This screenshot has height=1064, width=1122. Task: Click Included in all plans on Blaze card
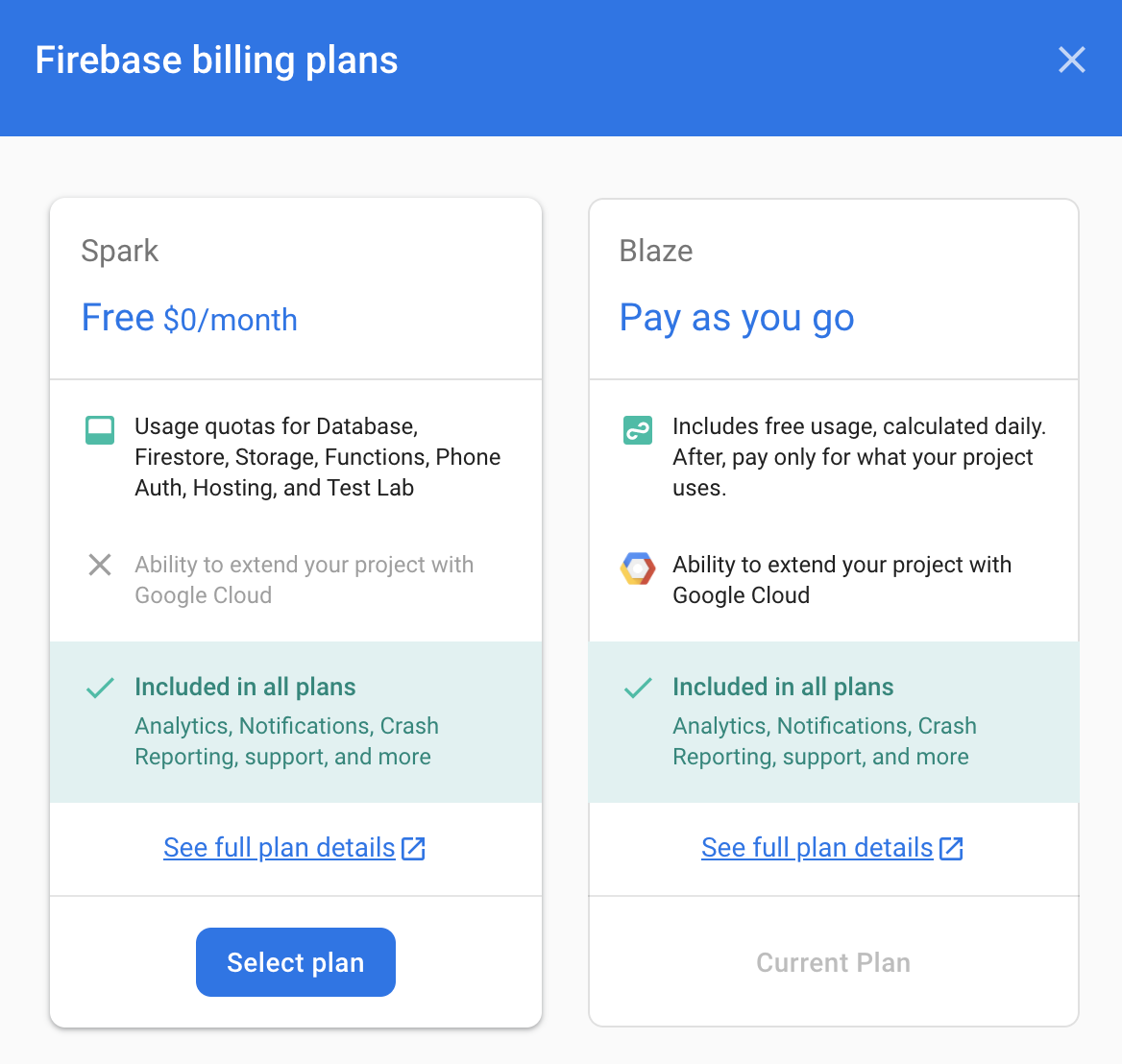coord(783,687)
